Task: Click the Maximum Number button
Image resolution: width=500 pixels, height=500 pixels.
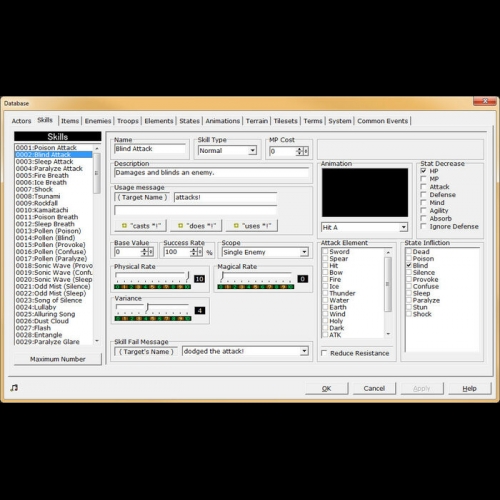Action: 58,359
